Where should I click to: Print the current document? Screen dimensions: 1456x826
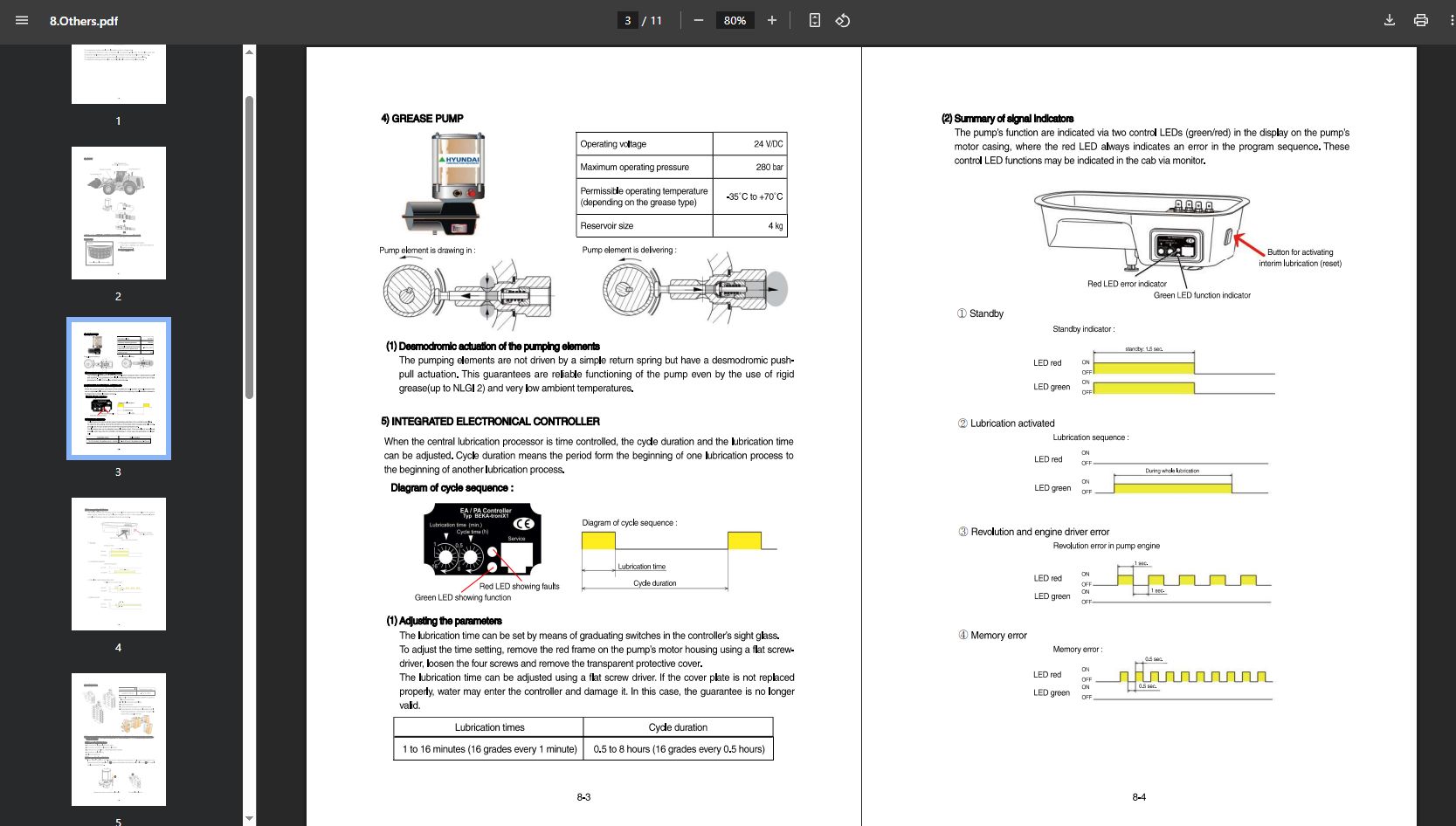click(1420, 20)
